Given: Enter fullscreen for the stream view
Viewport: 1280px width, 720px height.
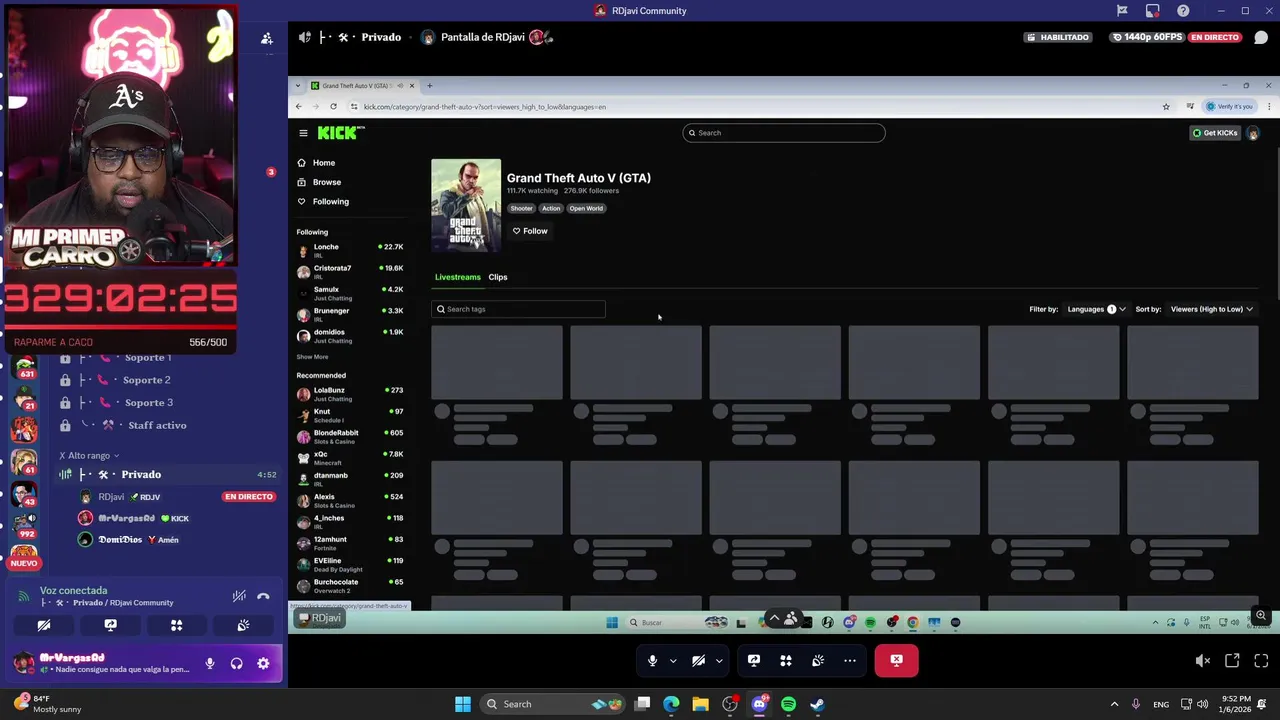Looking at the screenshot, I should pos(1261,660).
